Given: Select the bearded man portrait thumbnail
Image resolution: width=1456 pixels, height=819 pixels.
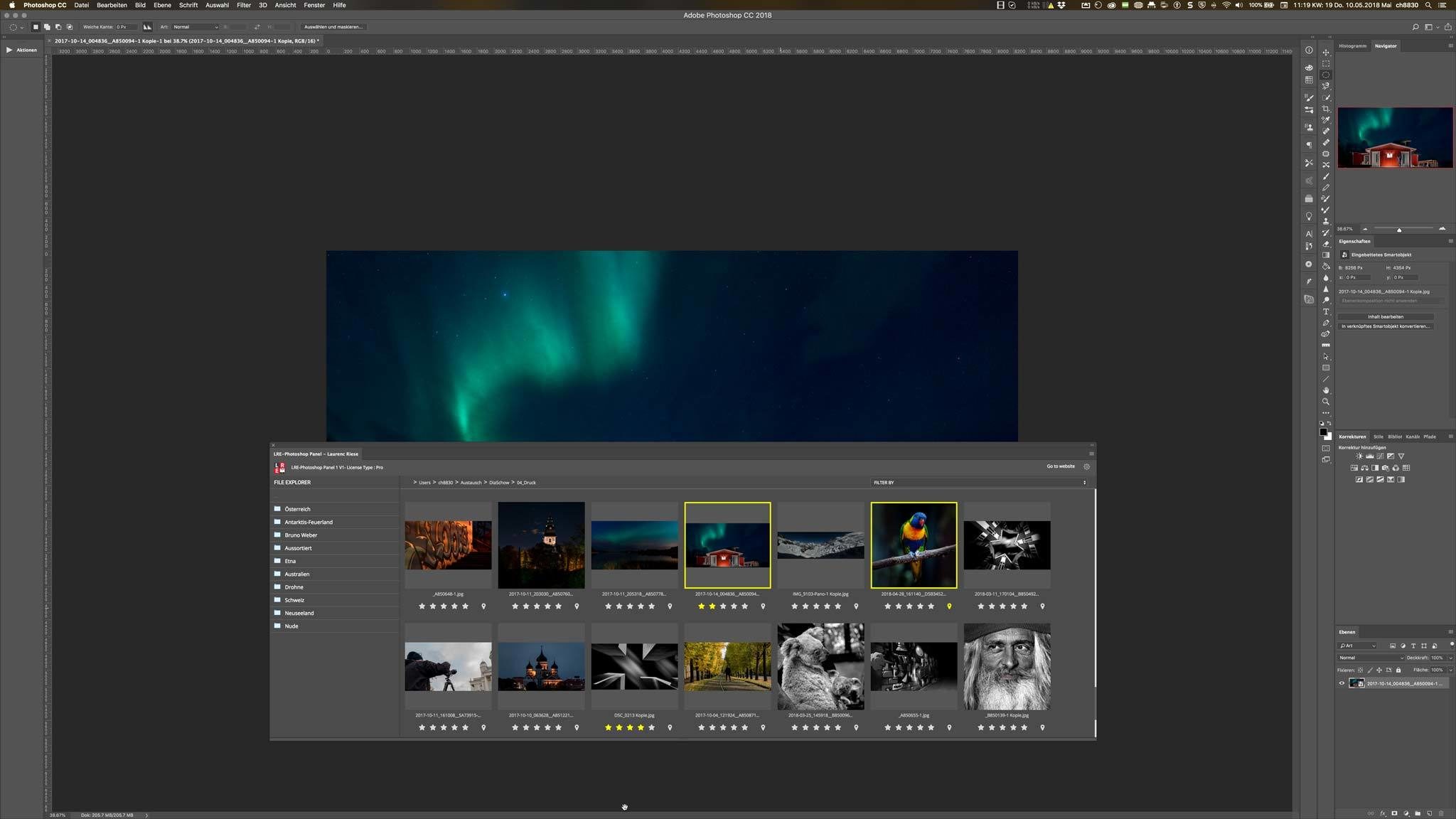Looking at the screenshot, I should pos(1007,667).
